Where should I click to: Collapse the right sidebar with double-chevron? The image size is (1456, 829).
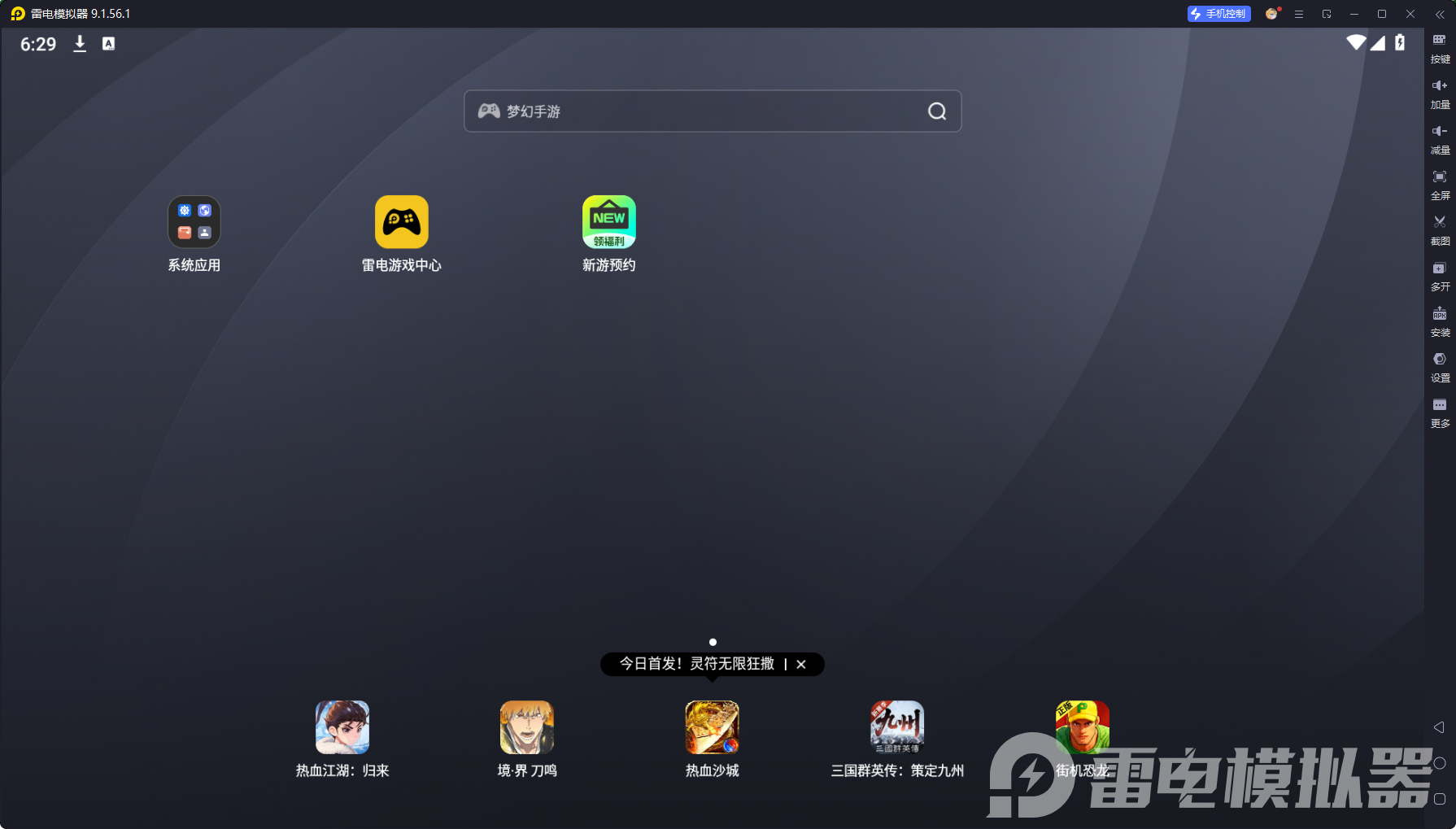tap(1440, 14)
